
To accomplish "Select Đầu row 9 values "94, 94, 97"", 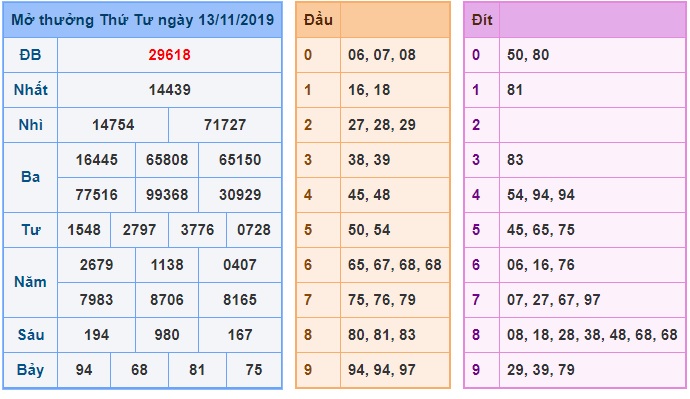I will (382, 370).
